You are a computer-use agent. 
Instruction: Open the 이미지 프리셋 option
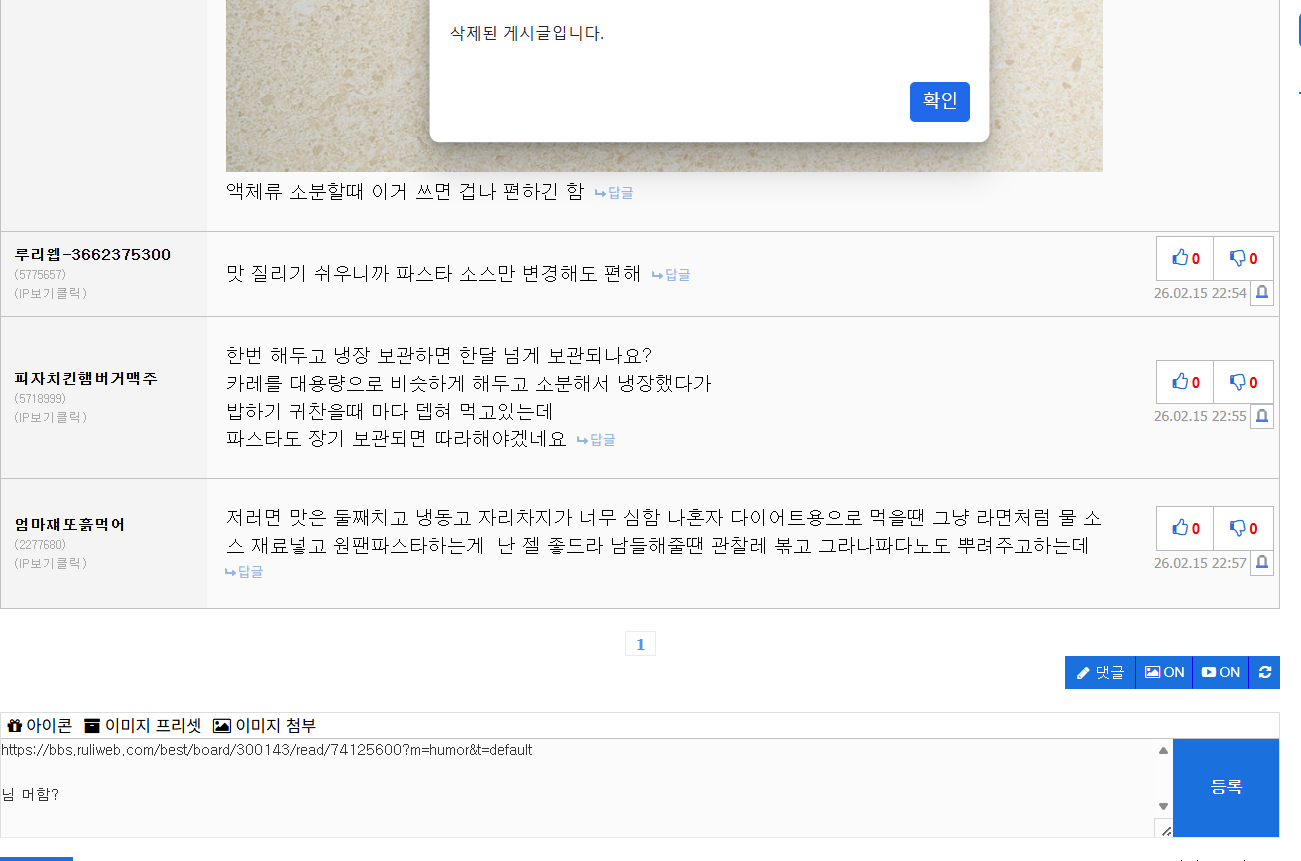click(x=142, y=726)
